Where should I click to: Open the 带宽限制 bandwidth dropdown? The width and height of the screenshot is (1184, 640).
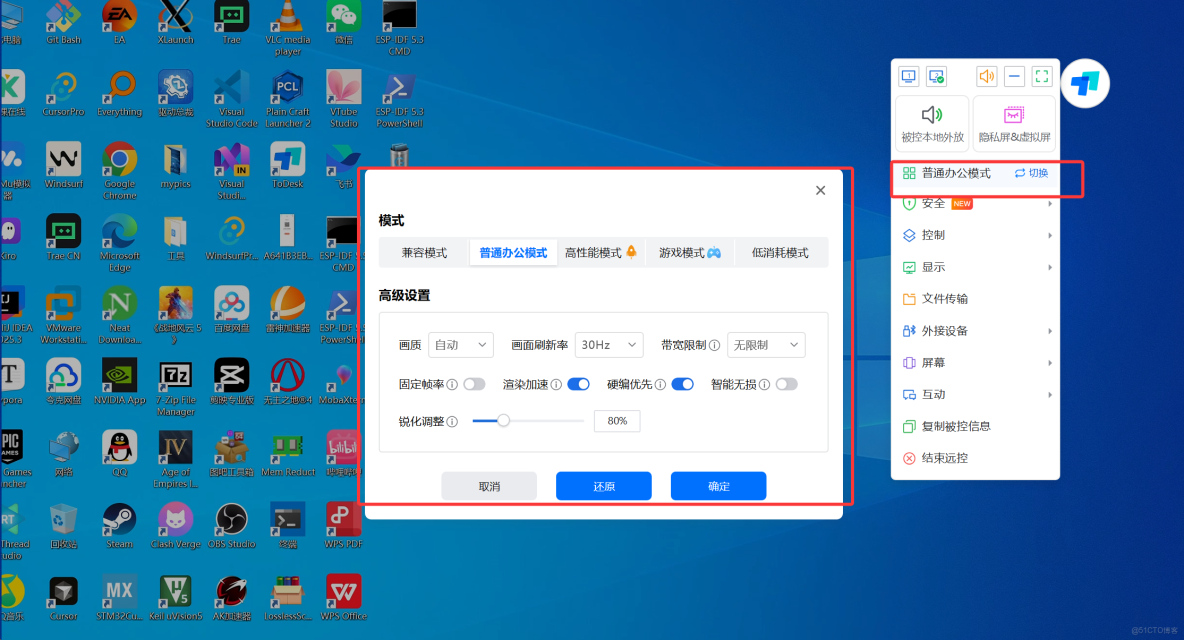click(765, 344)
